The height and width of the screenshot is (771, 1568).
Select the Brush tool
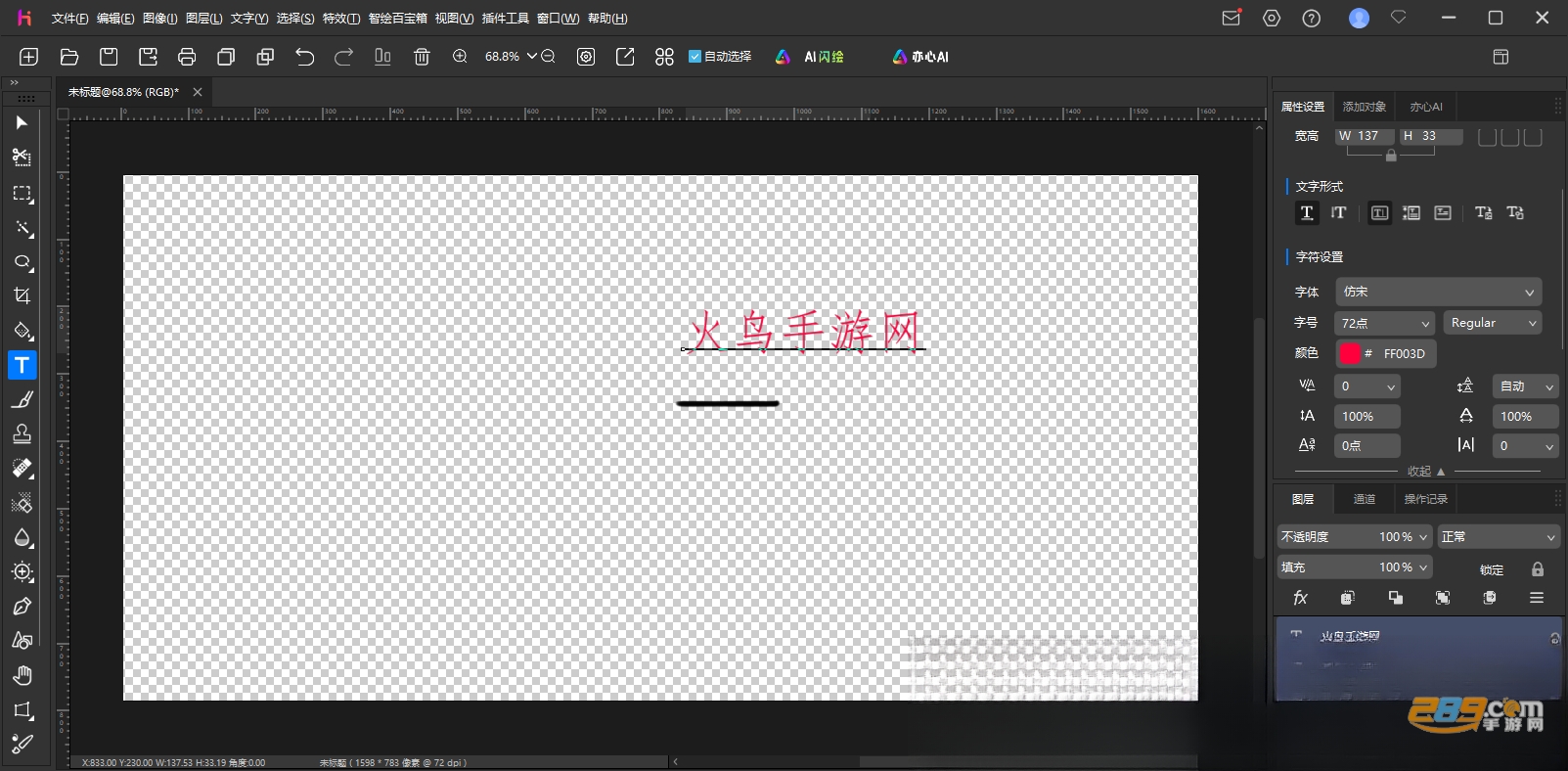tap(22, 399)
